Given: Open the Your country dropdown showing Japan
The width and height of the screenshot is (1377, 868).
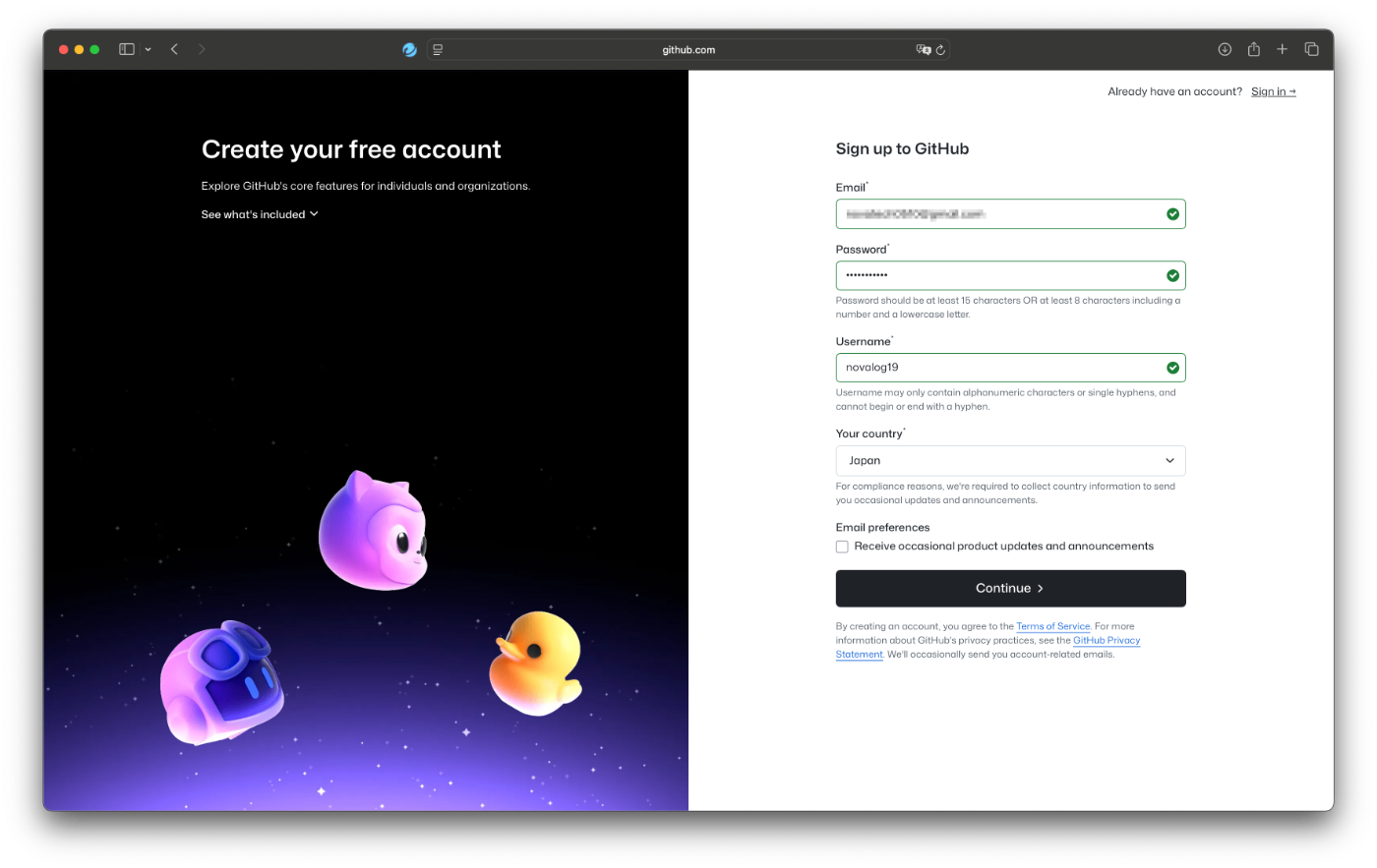Looking at the screenshot, I should (1010, 460).
